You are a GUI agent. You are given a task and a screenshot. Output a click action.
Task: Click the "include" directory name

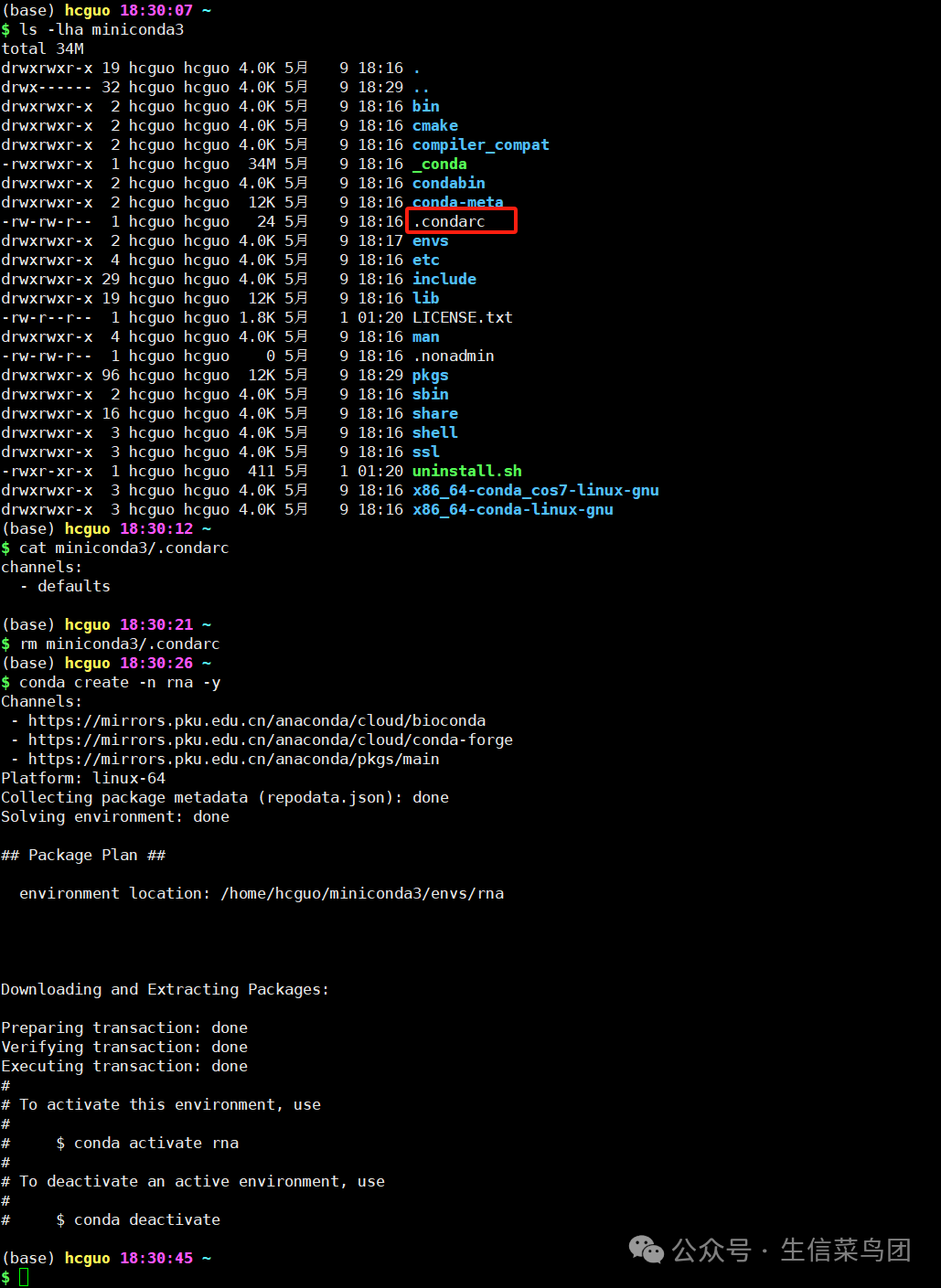pyautogui.click(x=444, y=279)
